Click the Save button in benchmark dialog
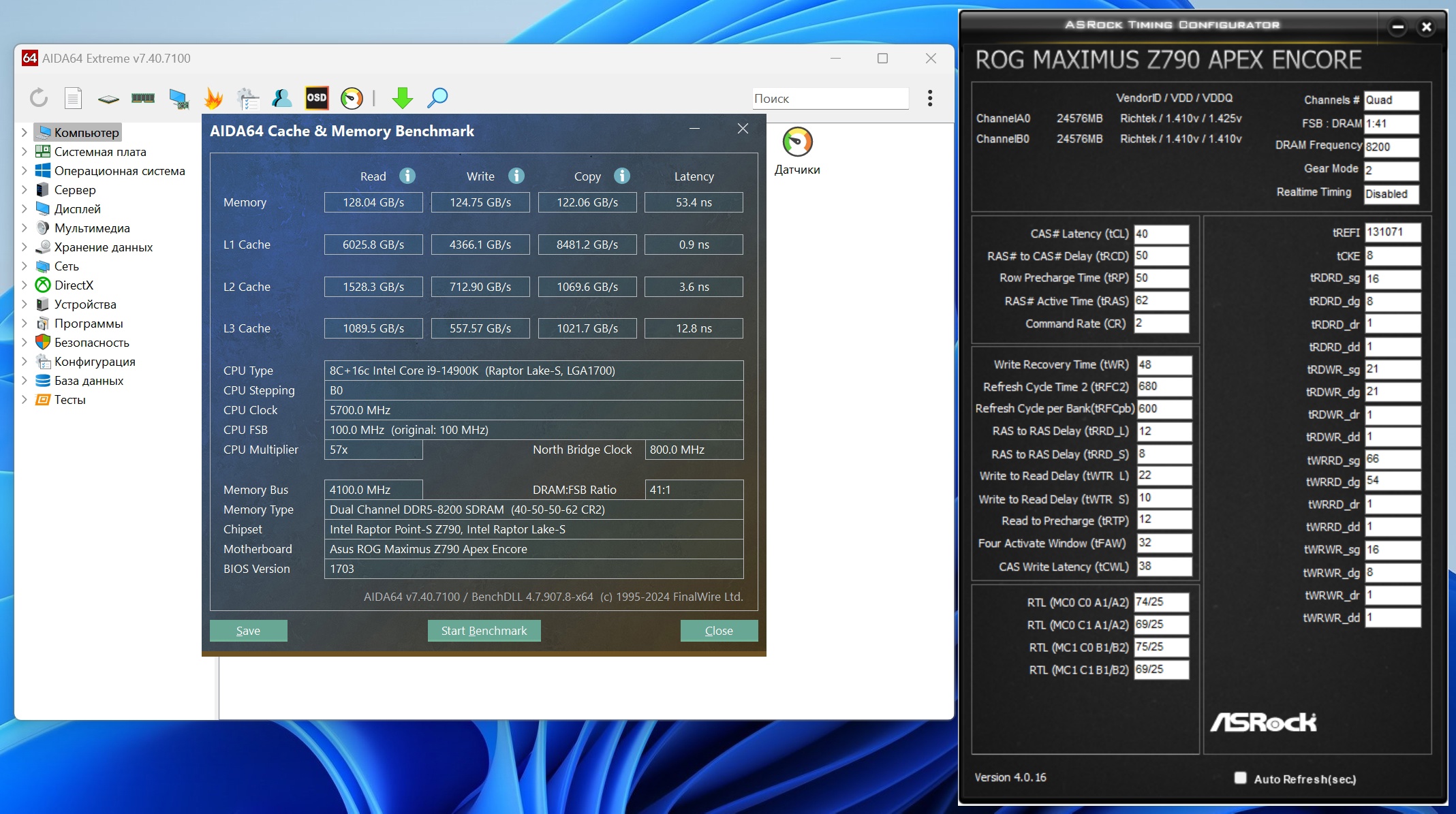 (248, 631)
